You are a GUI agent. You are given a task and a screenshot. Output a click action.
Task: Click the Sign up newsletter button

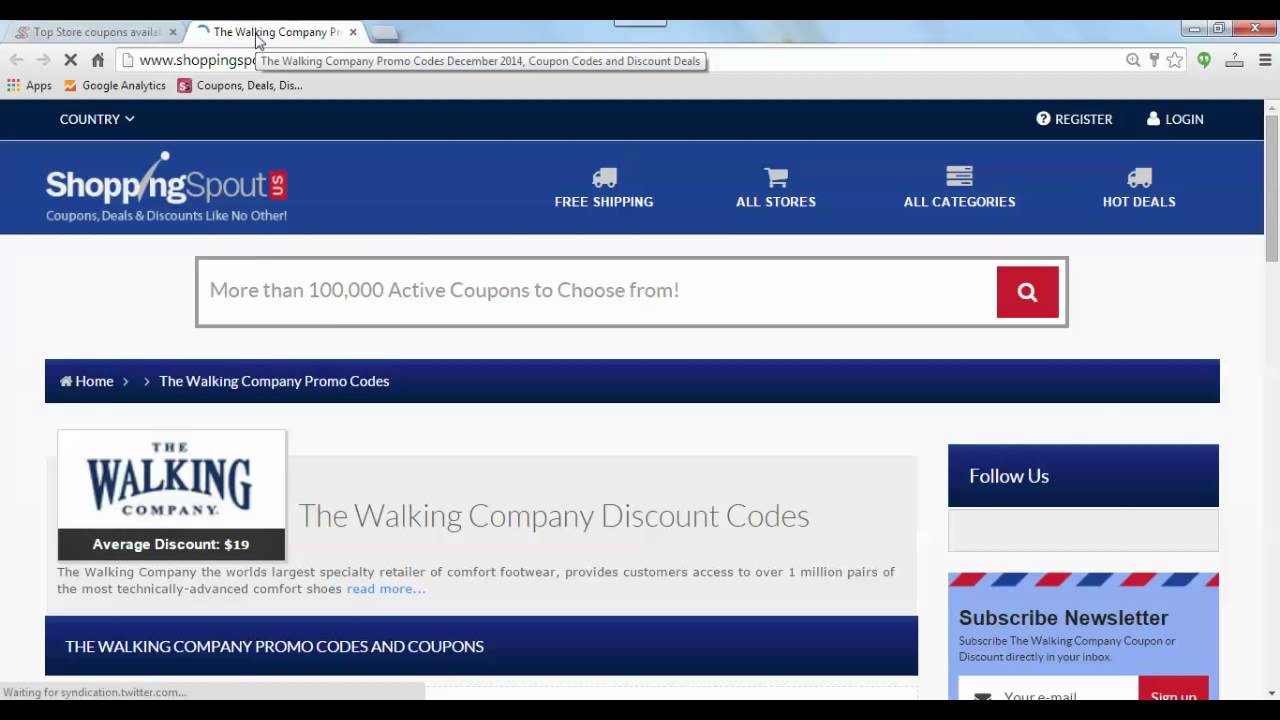(1173, 694)
